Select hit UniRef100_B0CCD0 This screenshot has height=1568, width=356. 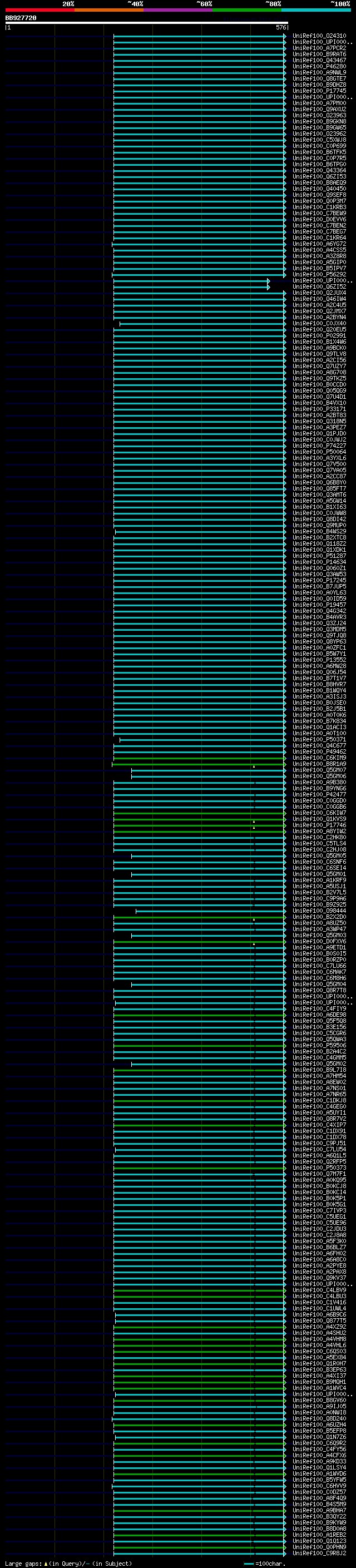[x=319, y=385]
